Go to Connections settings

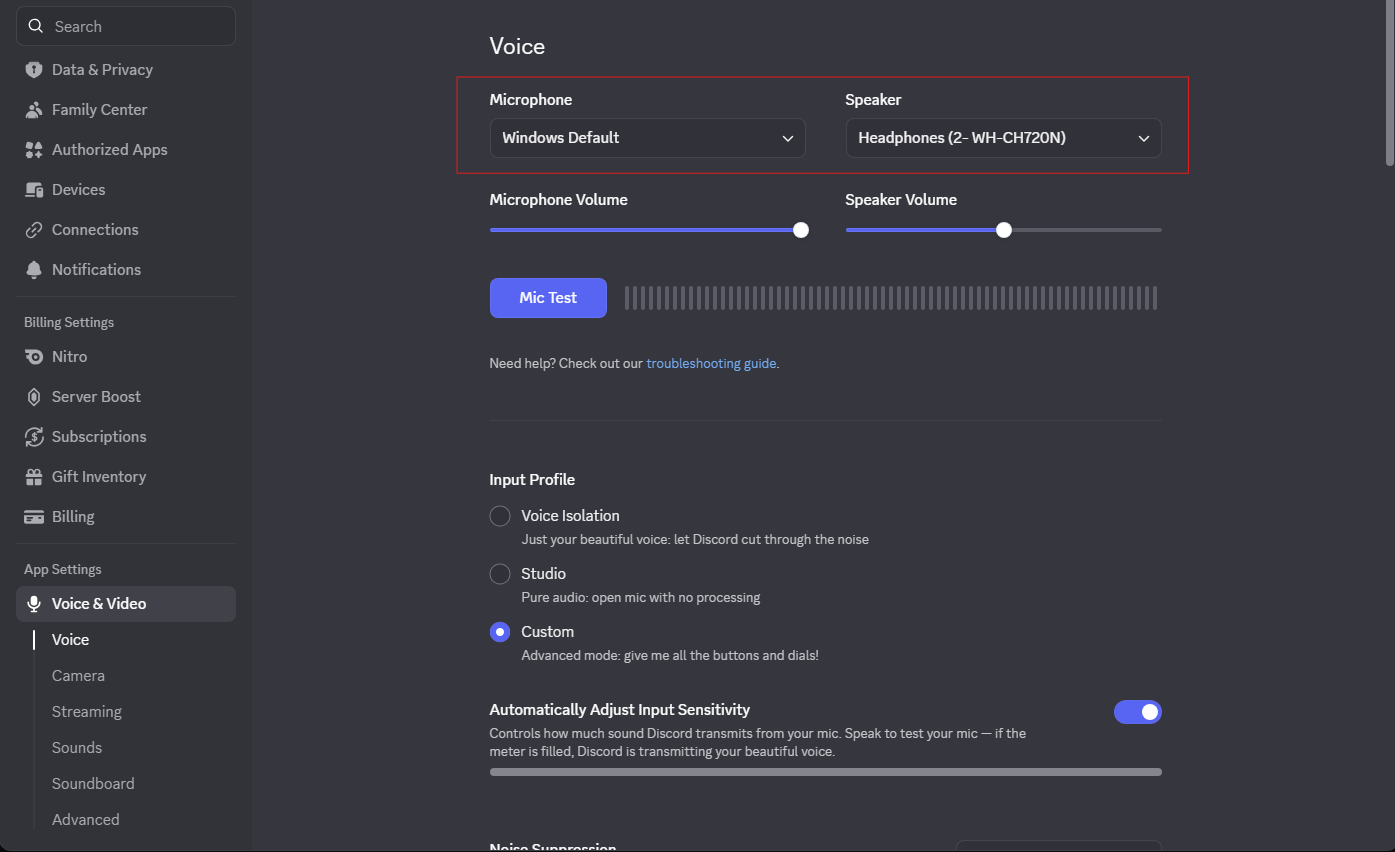pos(126,230)
